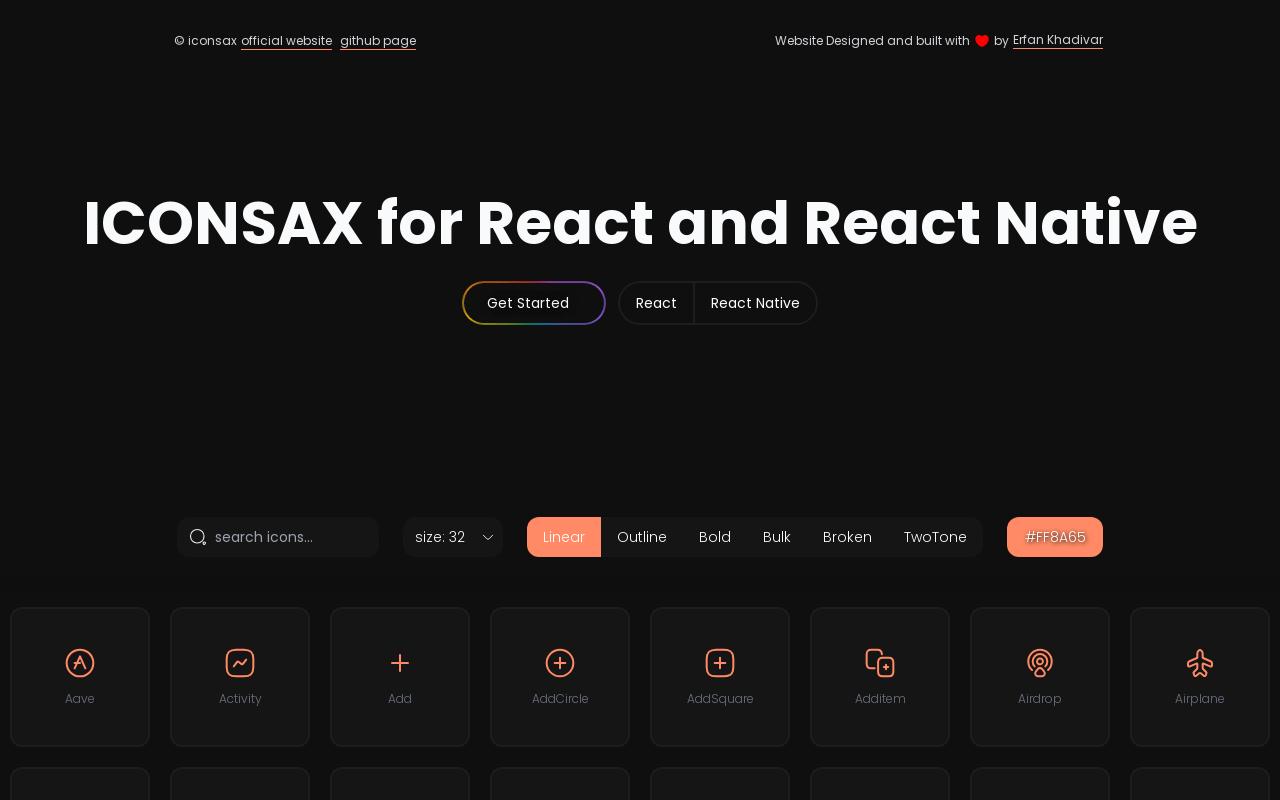
Task: Click Get Started button
Action: (x=534, y=303)
